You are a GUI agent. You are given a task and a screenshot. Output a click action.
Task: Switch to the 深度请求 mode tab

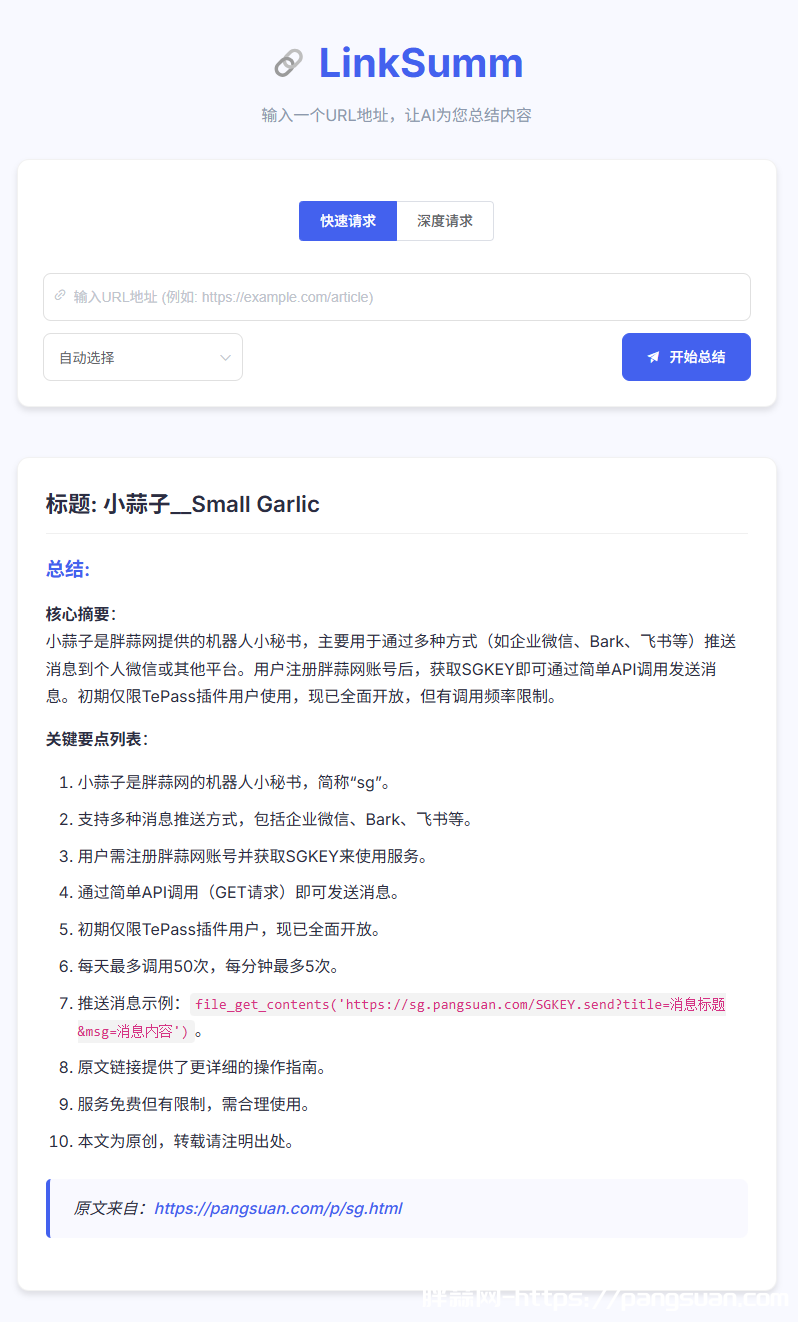tap(445, 221)
